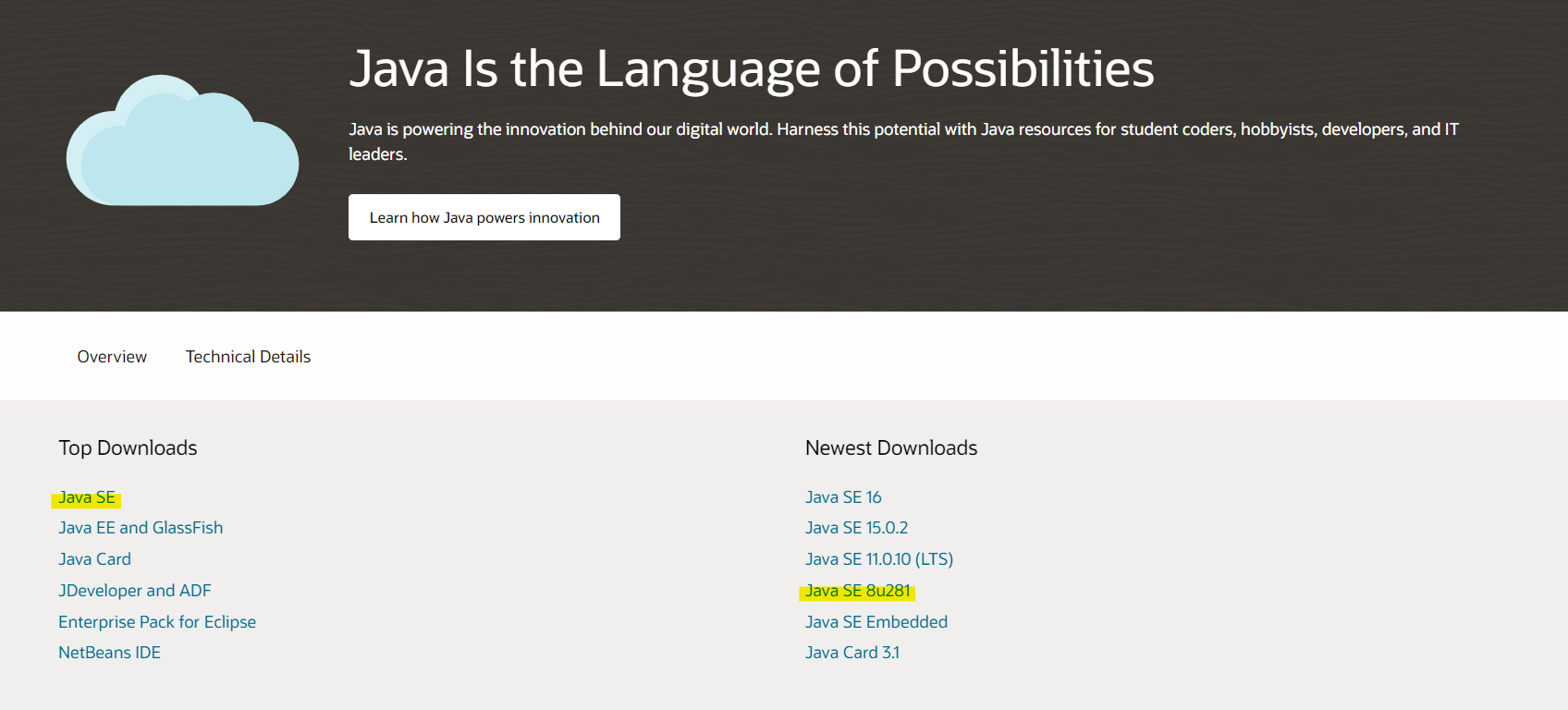Go to JDeveloper and ADF downloads

[135, 591]
